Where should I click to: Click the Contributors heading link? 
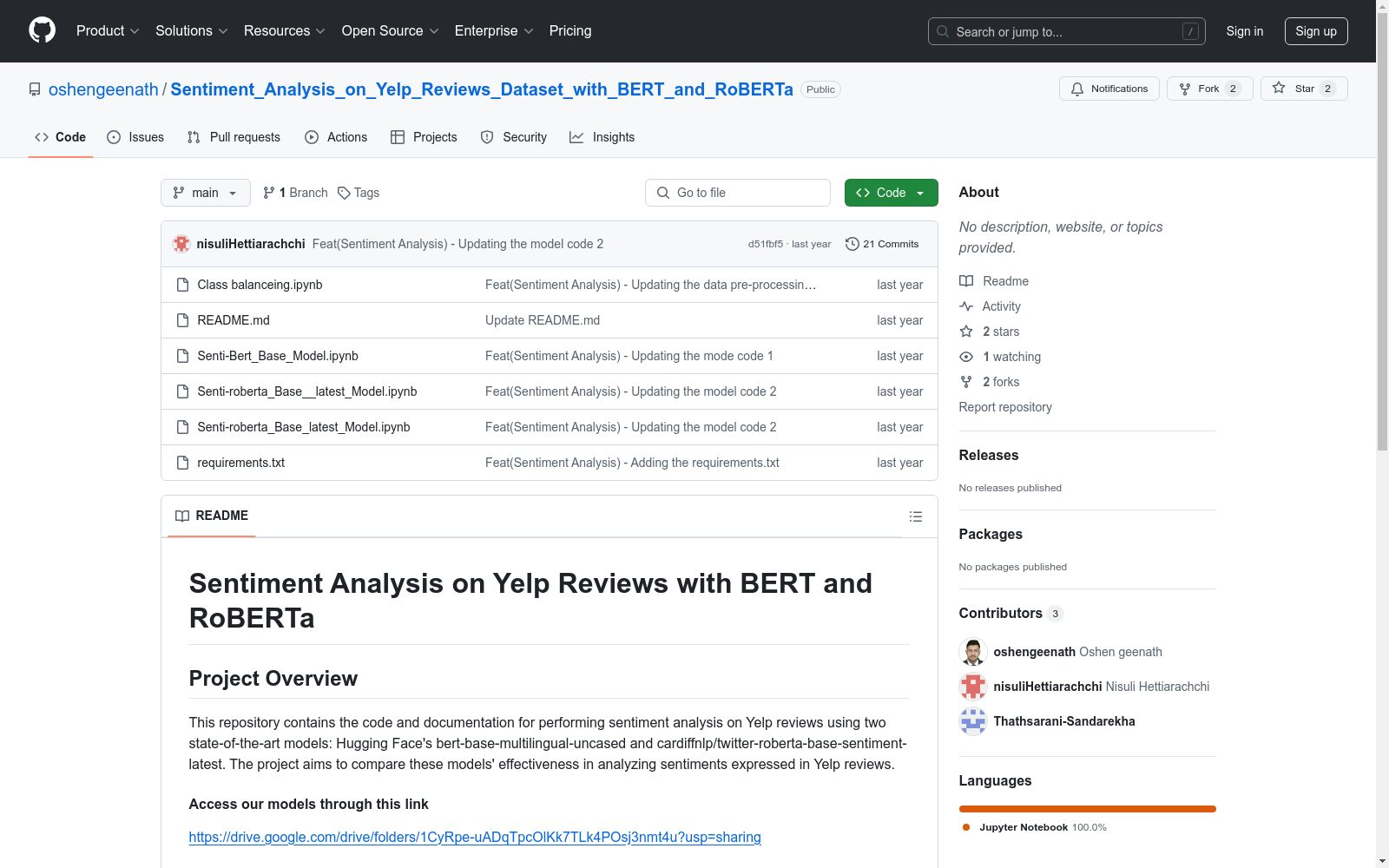coord(1001,613)
